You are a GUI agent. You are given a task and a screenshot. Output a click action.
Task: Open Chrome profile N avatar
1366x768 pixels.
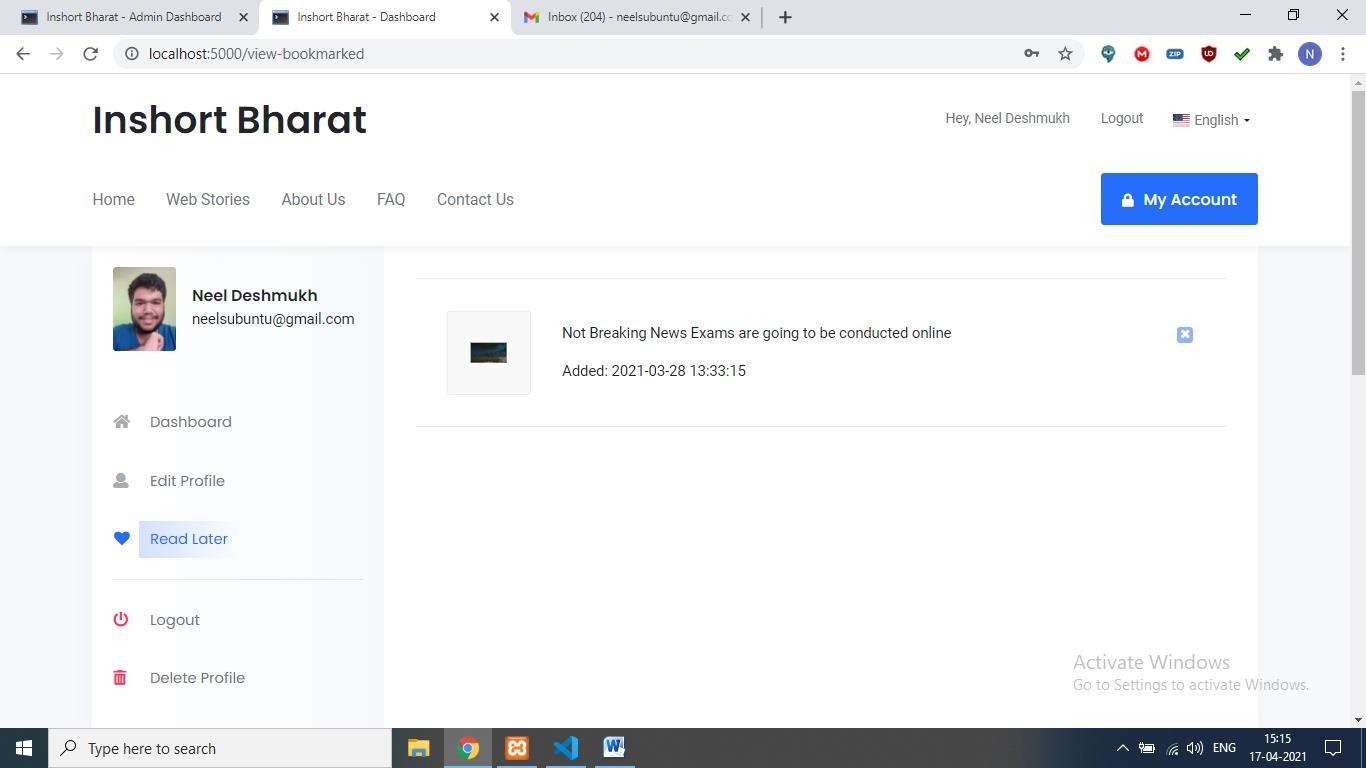click(1310, 54)
